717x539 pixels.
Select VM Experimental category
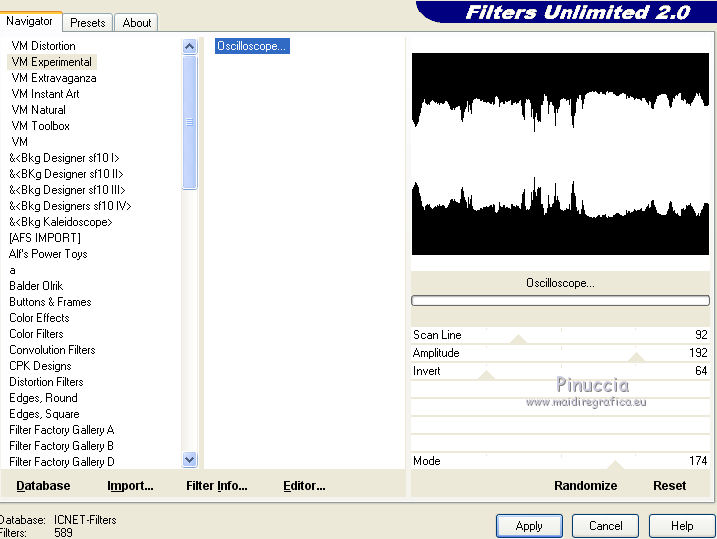click(x=52, y=62)
